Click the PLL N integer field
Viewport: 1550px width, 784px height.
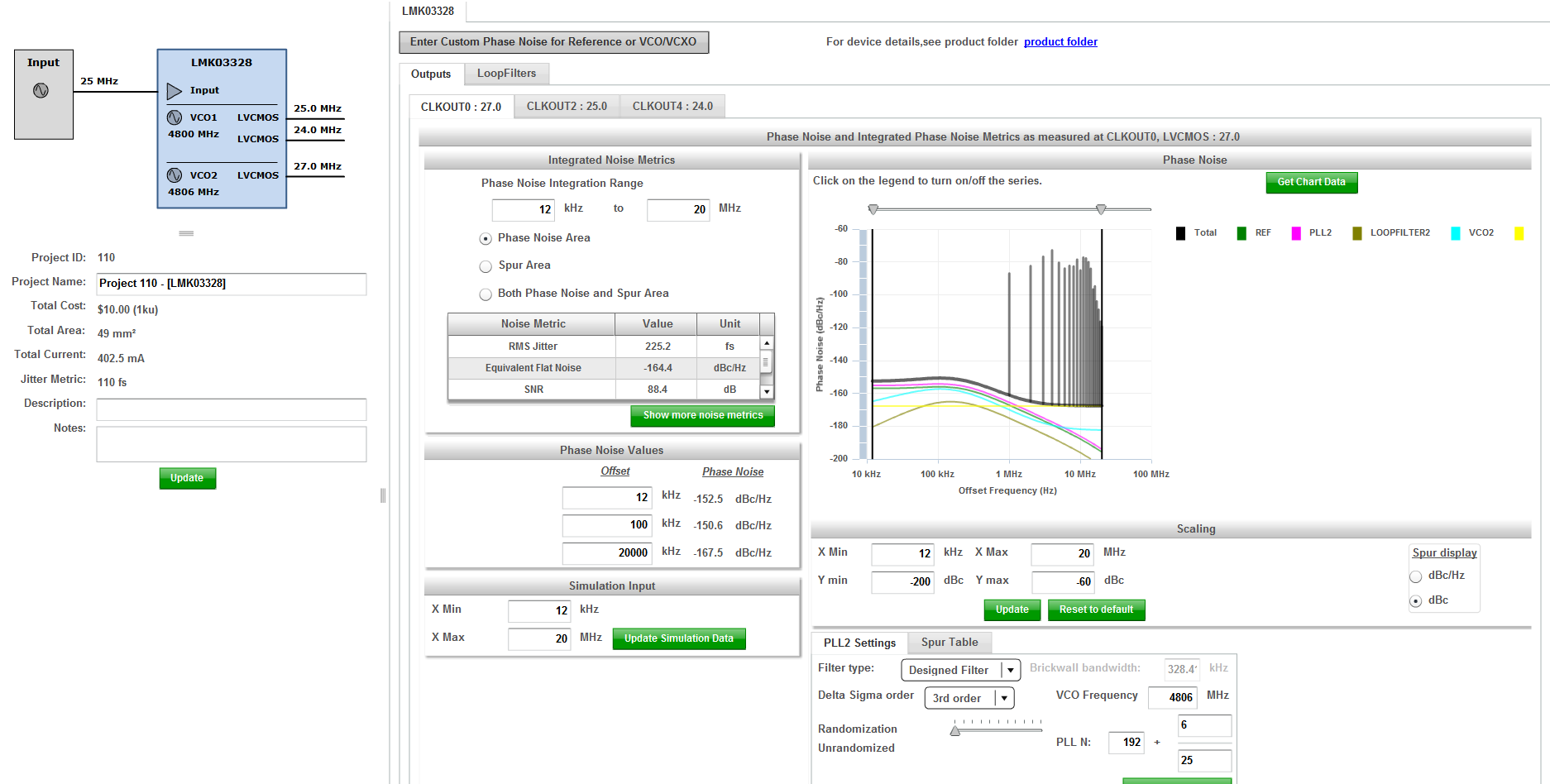pos(1126,743)
